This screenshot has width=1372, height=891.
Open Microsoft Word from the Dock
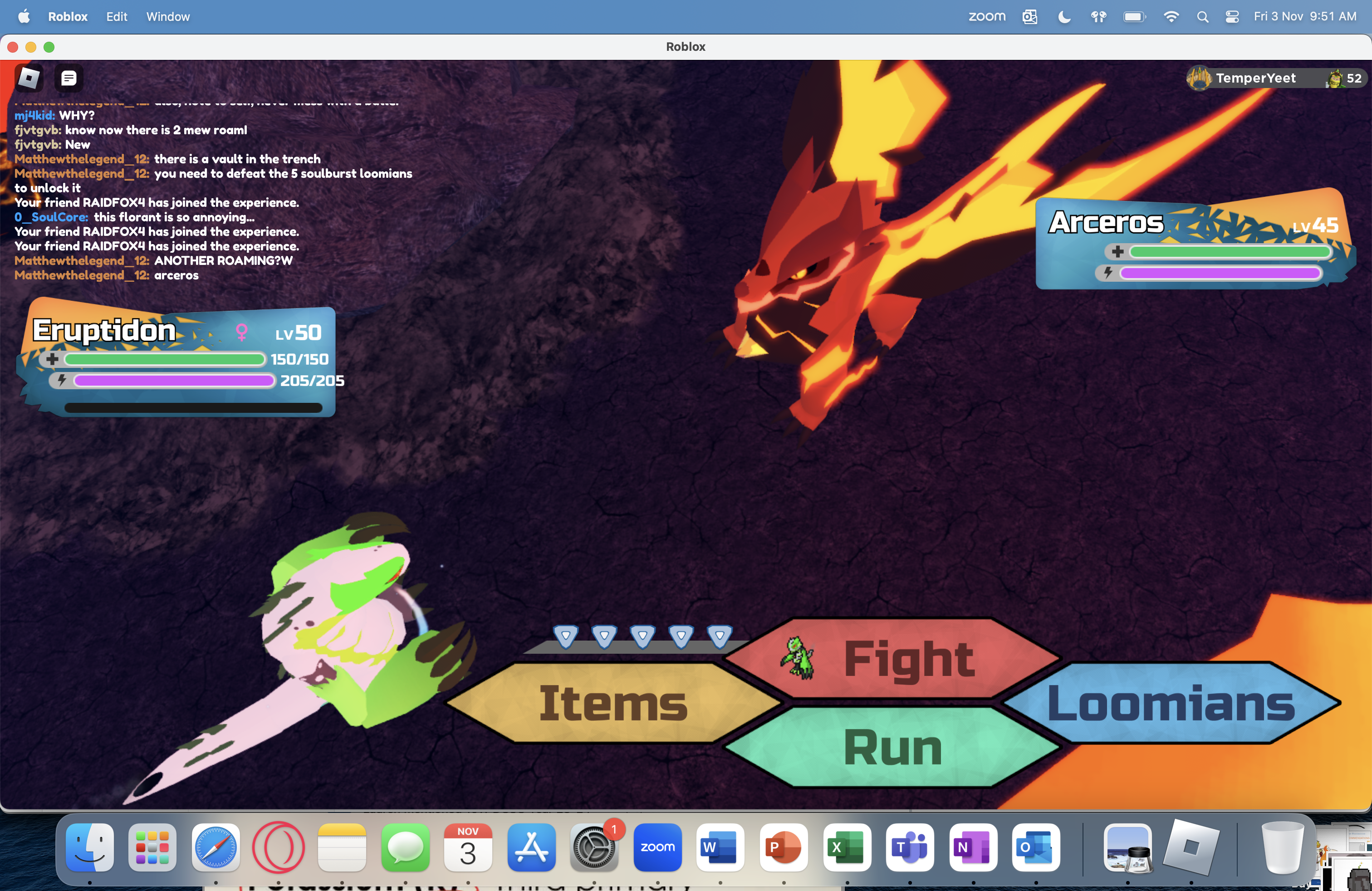[x=720, y=847]
